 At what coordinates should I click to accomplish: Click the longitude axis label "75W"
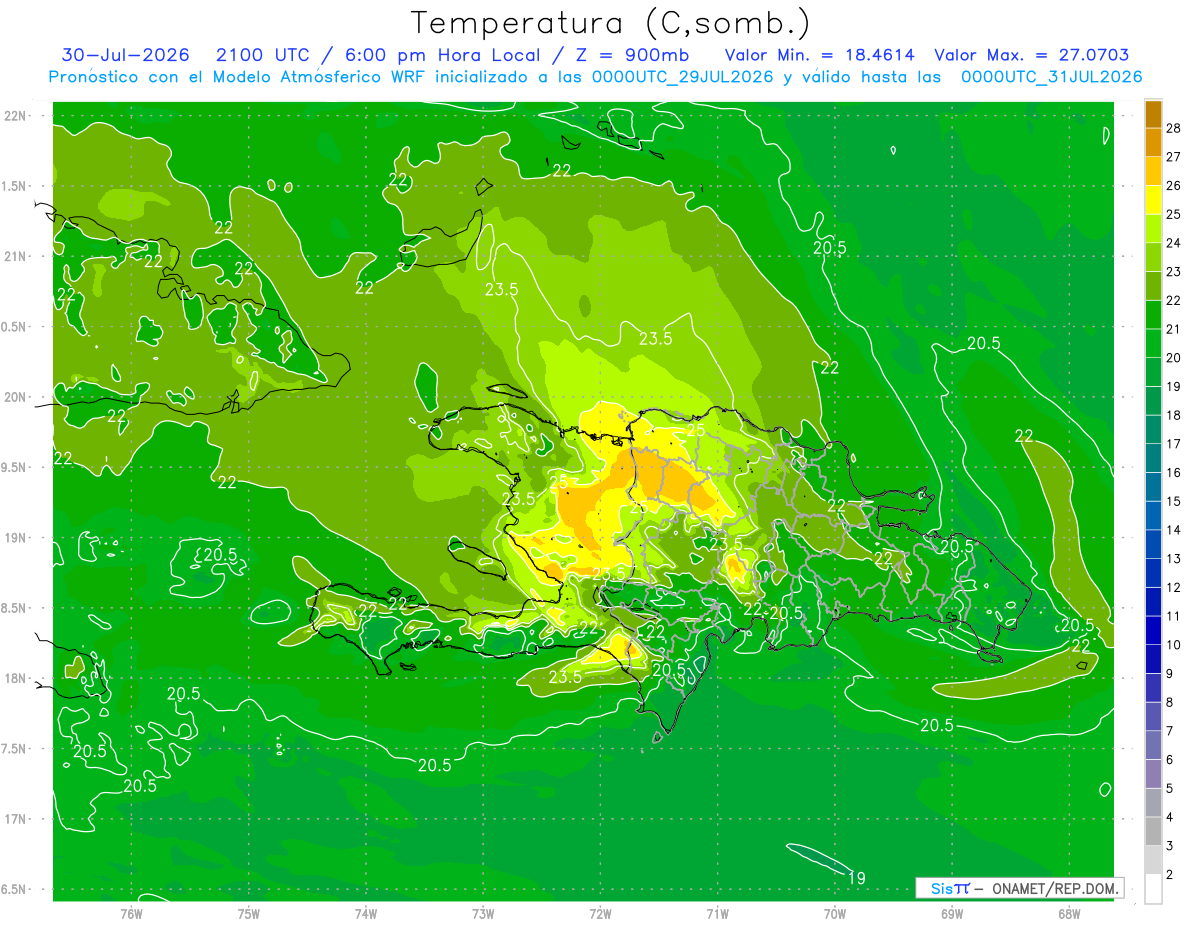point(249,913)
